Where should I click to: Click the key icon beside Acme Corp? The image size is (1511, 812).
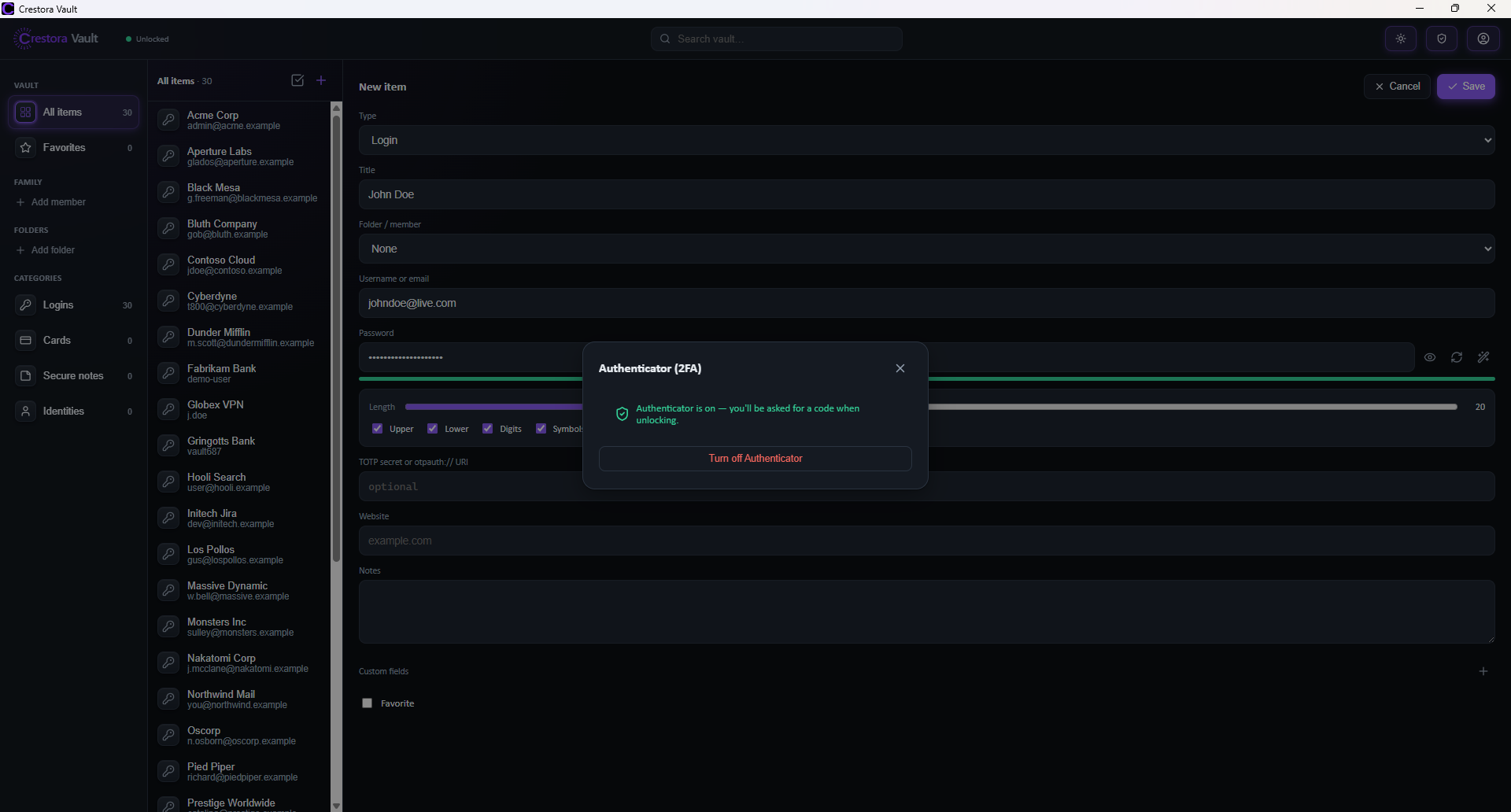coord(168,120)
